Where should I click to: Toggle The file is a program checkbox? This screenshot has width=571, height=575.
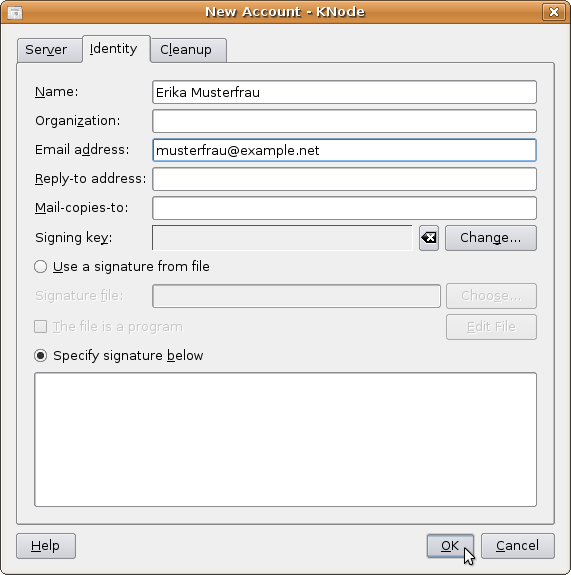click(40, 327)
